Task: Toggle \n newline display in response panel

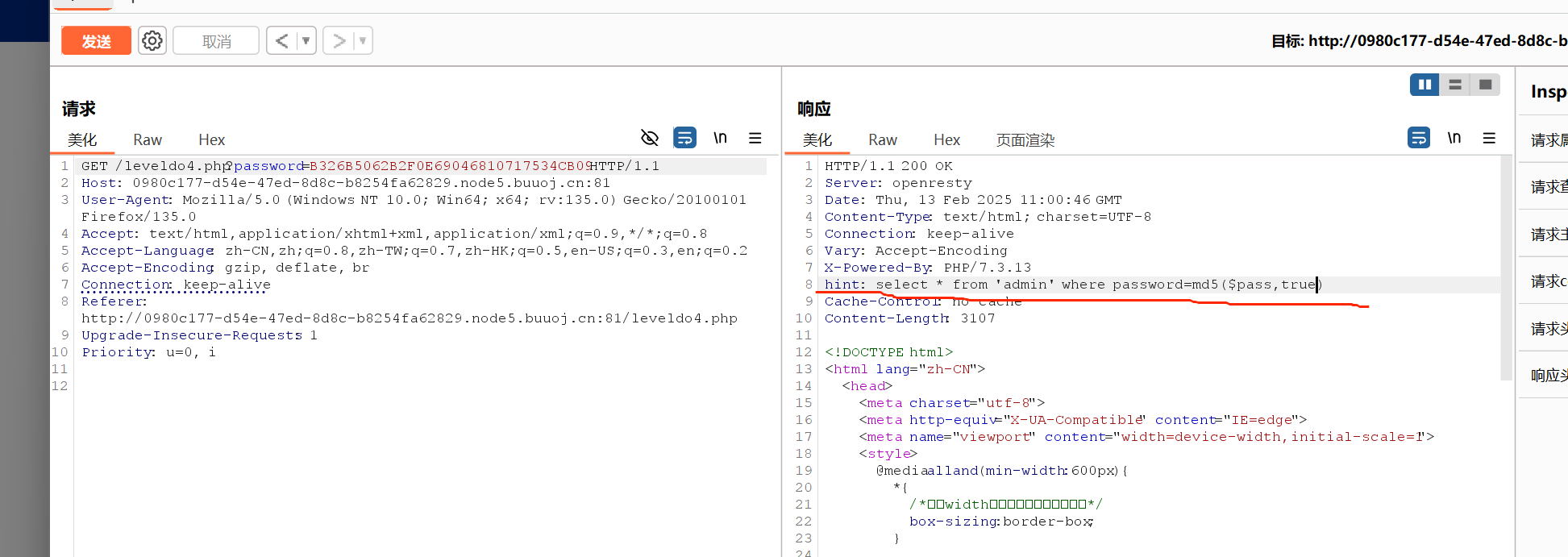Action: (1454, 138)
